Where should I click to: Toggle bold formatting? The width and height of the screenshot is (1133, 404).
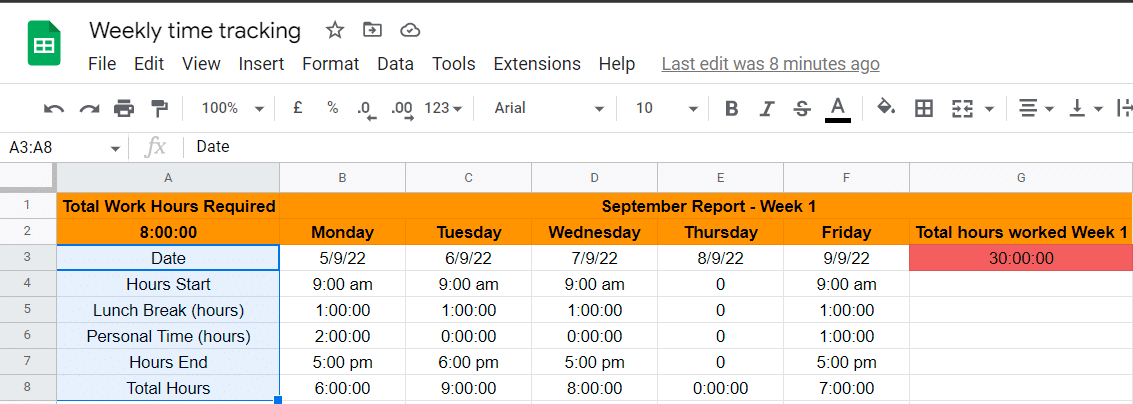coord(731,108)
